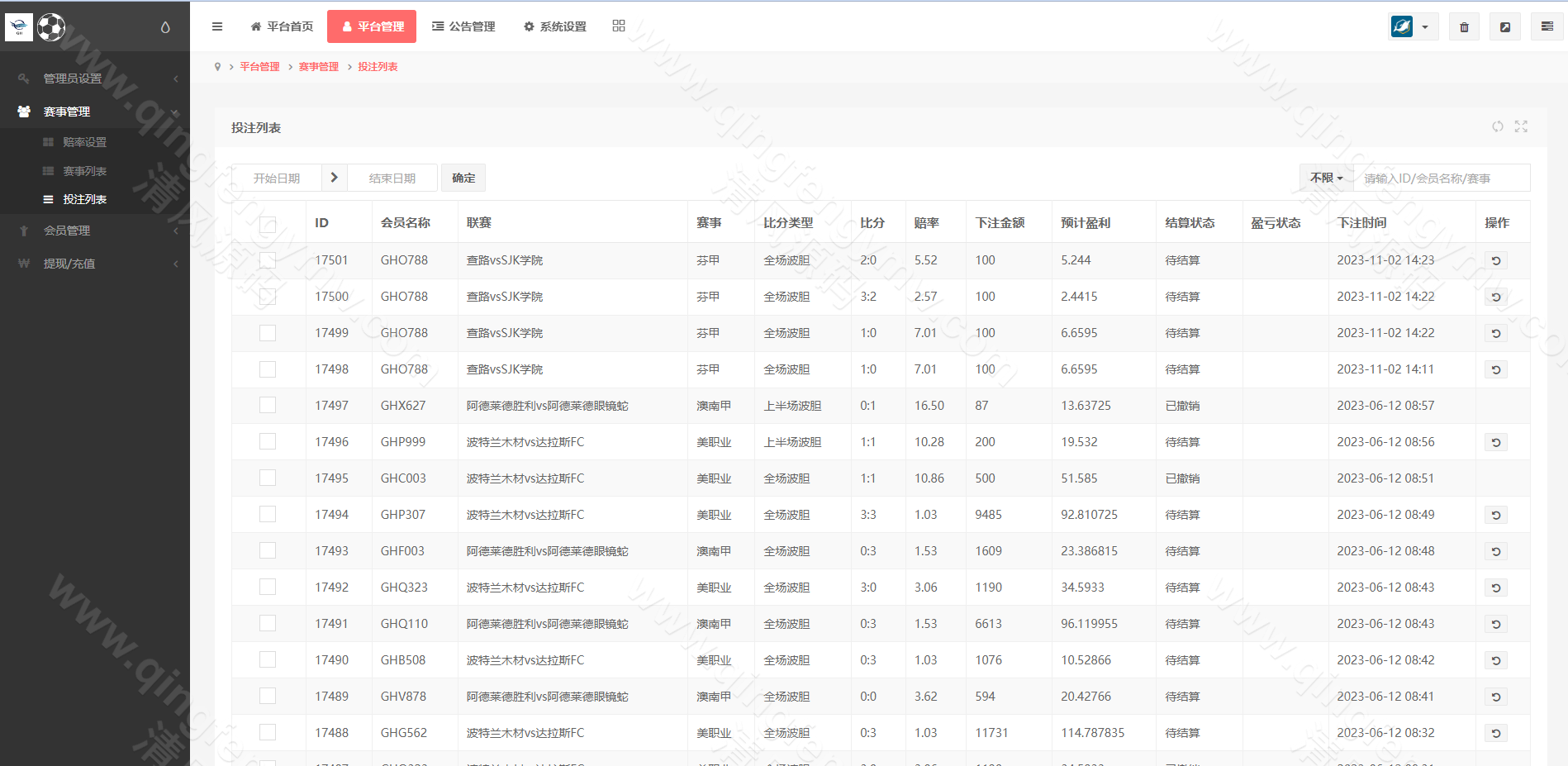Click the 确定 button to apply dates
The image size is (1568, 766).
click(x=463, y=177)
